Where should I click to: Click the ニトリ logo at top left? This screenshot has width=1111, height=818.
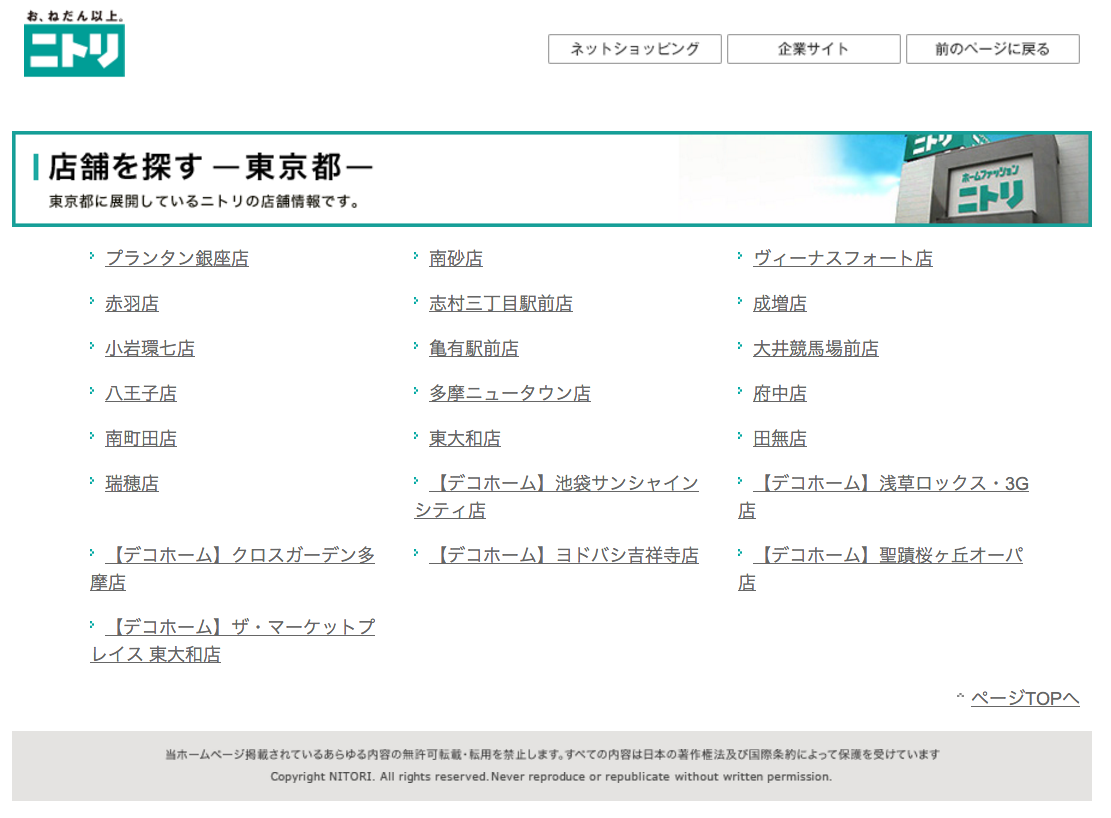(x=74, y=44)
